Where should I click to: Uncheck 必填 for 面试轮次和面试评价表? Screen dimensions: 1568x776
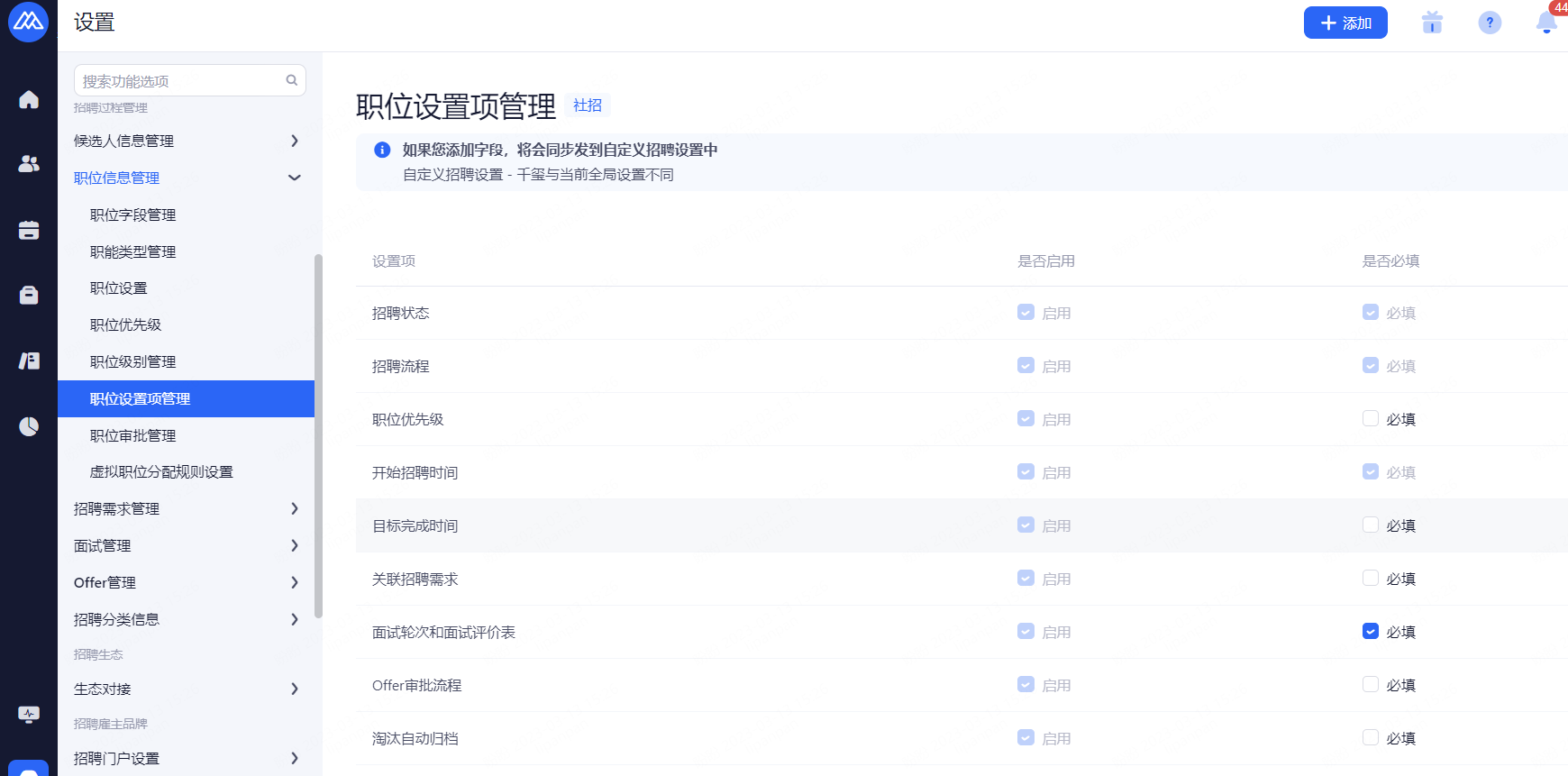[x=1370, y=632]
